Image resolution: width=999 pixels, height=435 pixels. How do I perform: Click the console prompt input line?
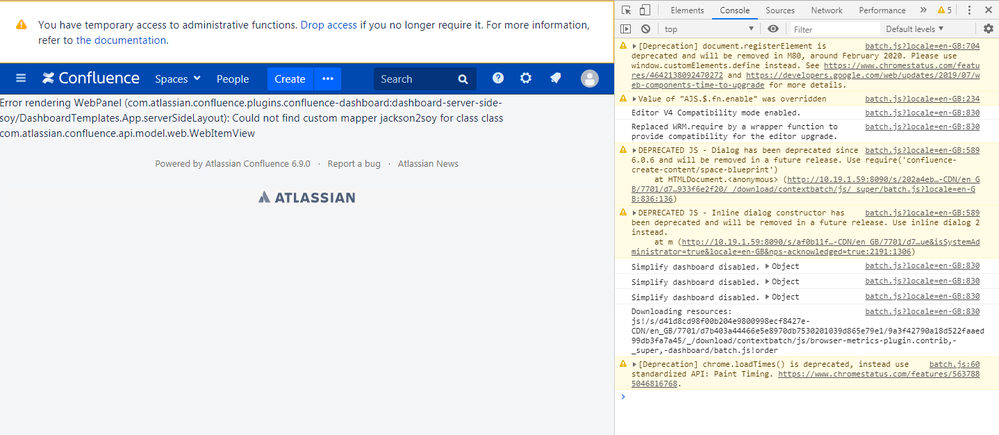tap(807, 396)
